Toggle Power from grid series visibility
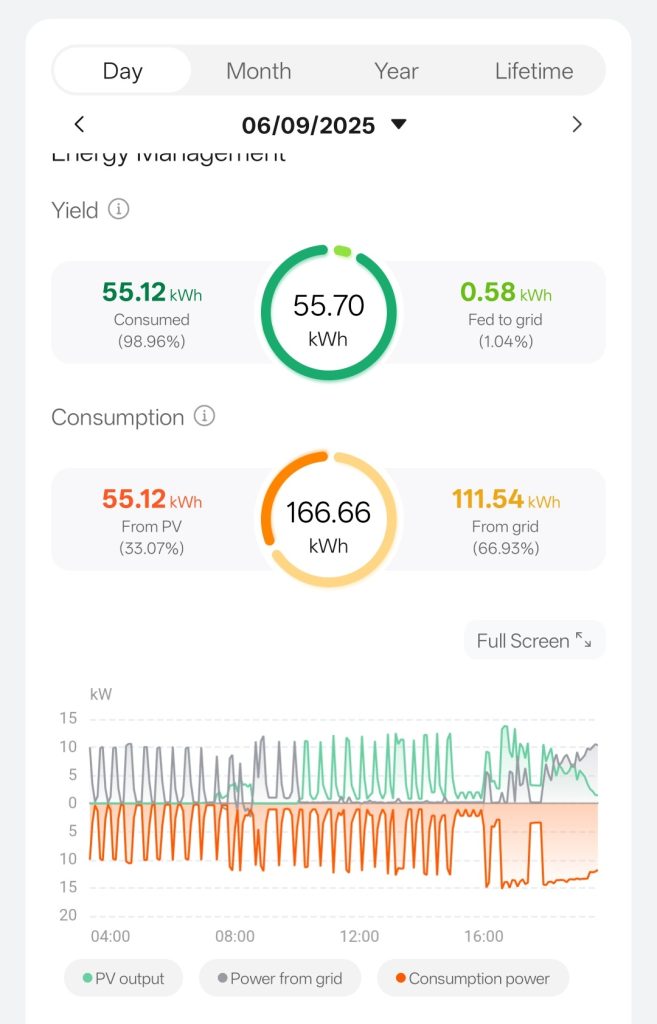Image resolution: width=657 pixels, height=1024 pixels. (276, 979)
